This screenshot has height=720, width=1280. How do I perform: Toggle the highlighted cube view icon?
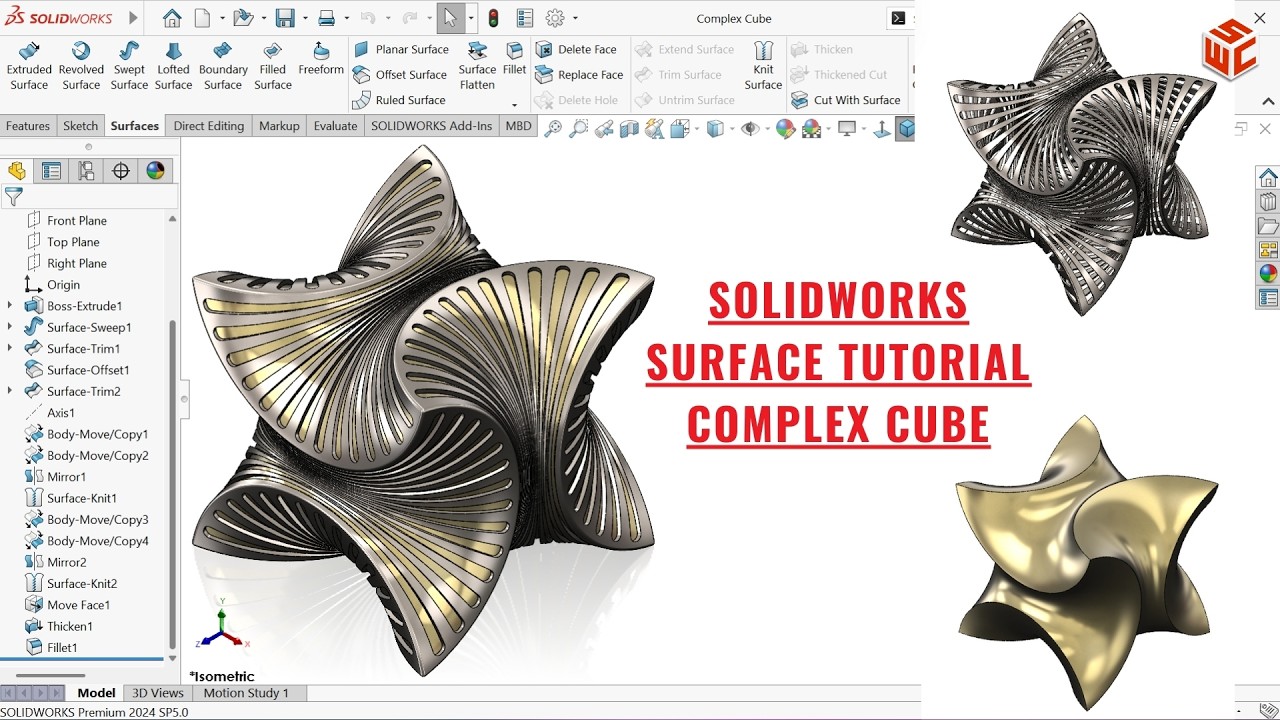coord(906,128)
